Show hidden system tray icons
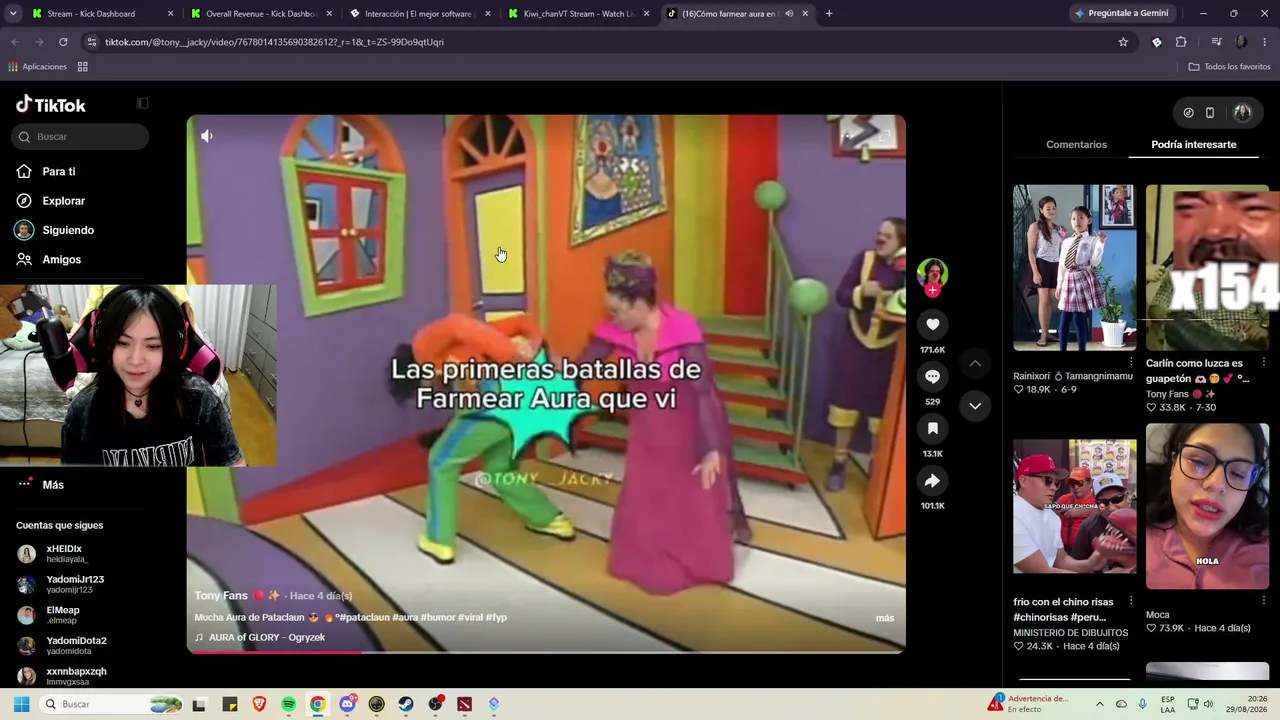This screenshot has width=1280, height=720. point(1099,704)
